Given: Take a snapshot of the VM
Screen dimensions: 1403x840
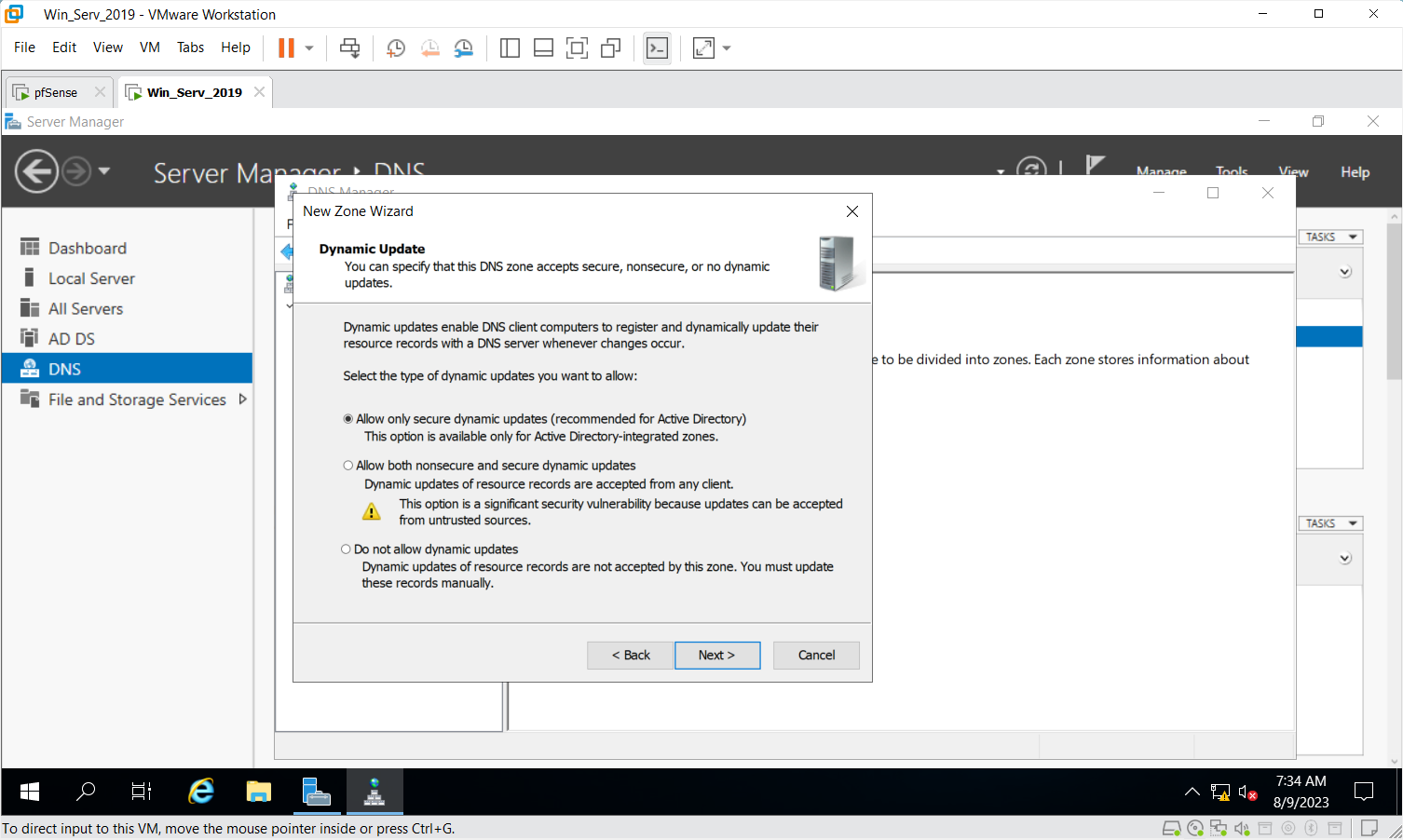Looking at the screenshot, I should [x=396, y=48].
